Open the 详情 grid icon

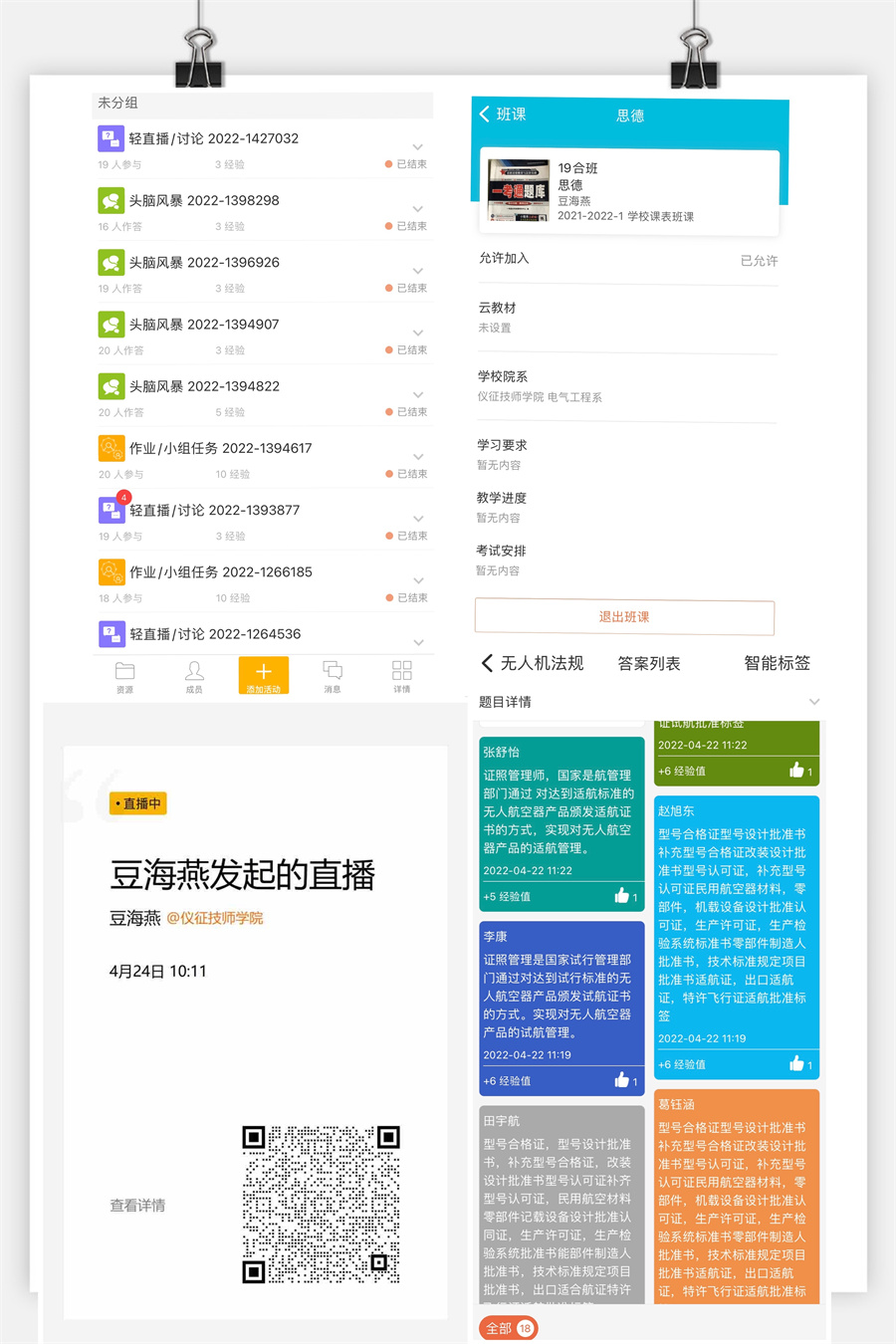coord(401,672)
